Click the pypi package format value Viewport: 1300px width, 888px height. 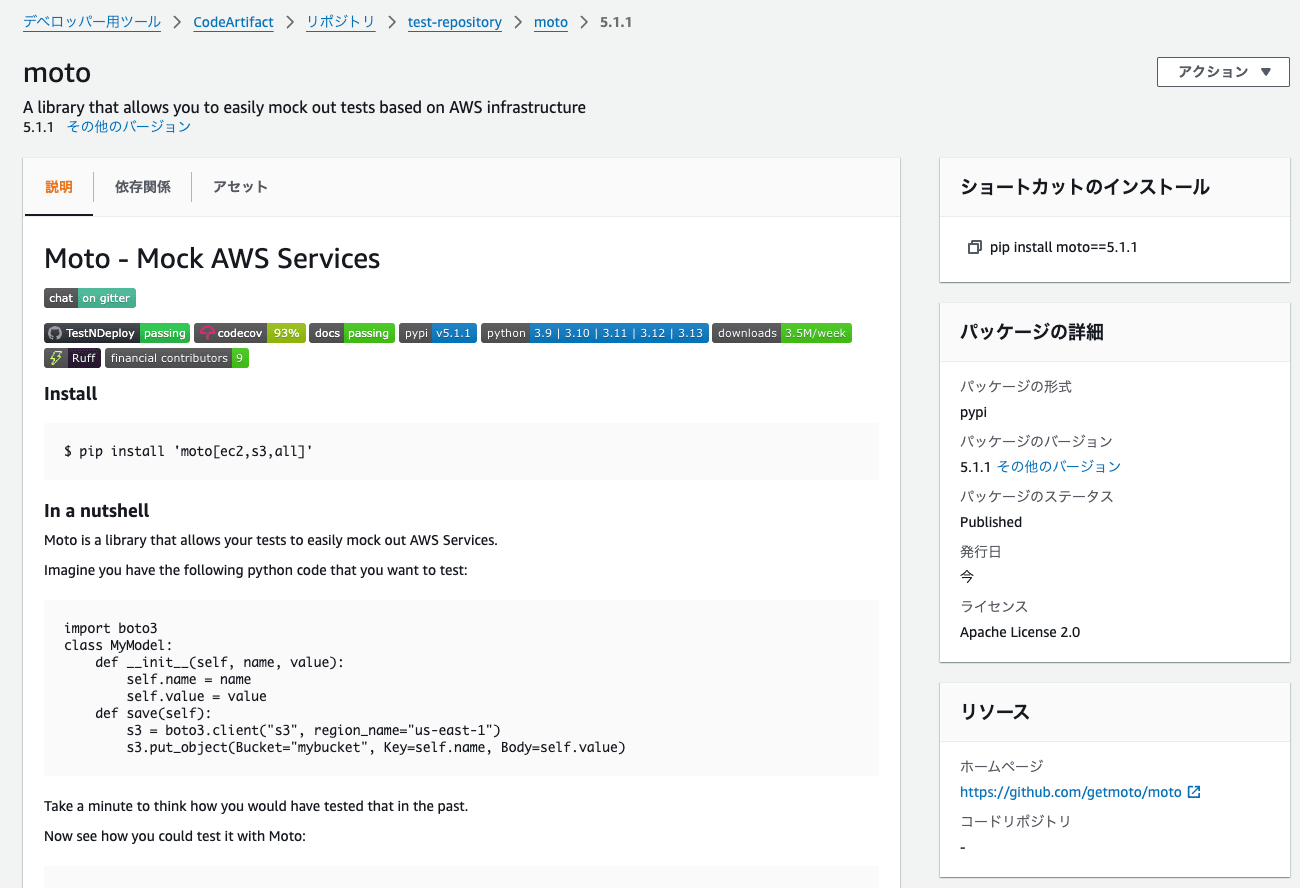pyautogui.click(x=973, y=412)
